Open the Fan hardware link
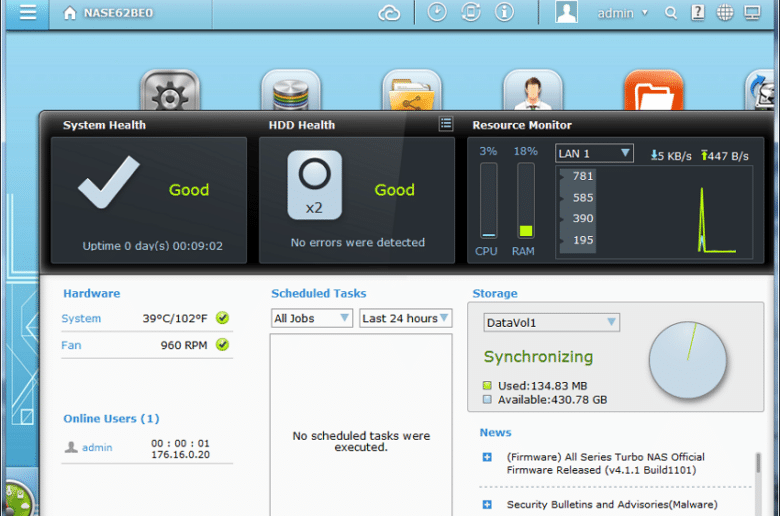This screenshot has width=780, height=516. [x=71, y=345]
